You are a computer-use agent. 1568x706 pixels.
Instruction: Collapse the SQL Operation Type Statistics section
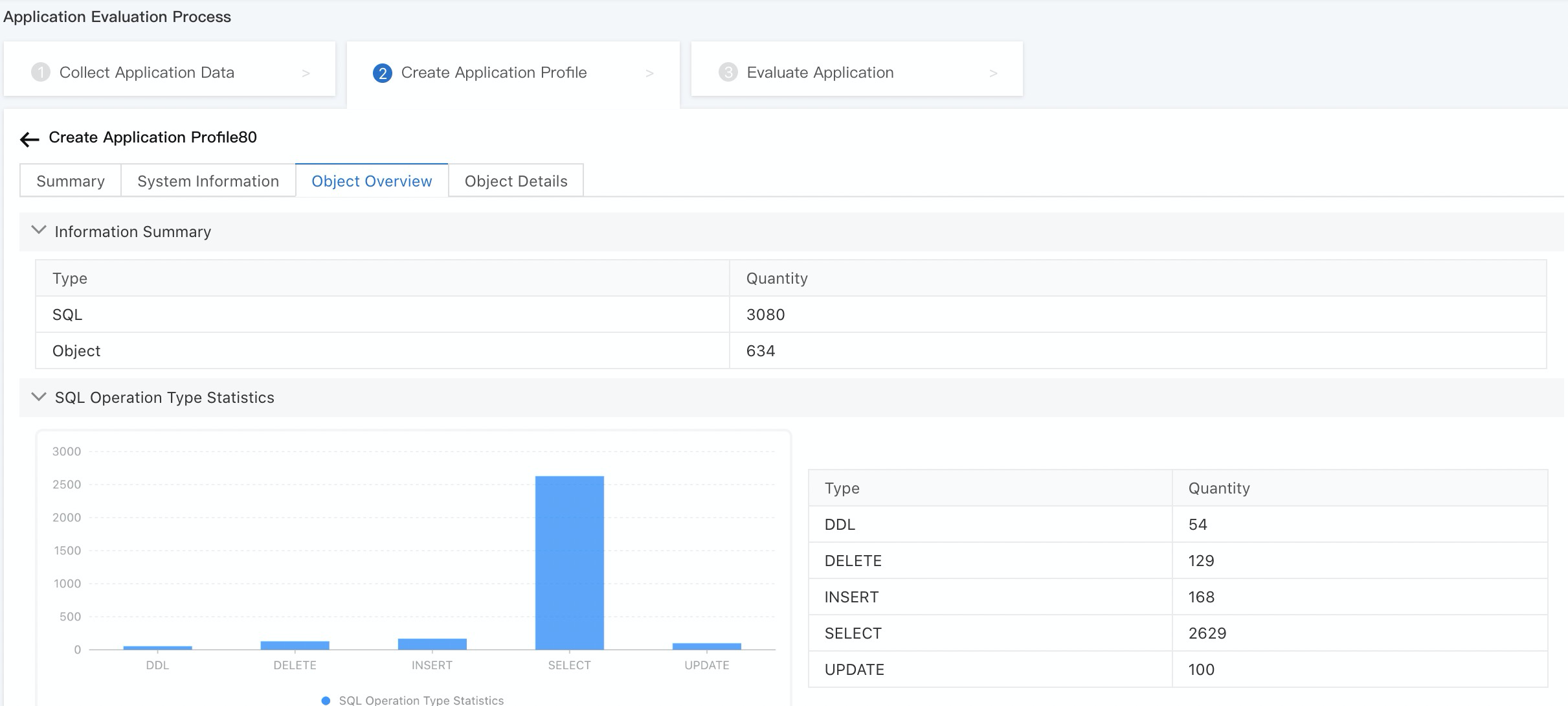click(39, 396)
